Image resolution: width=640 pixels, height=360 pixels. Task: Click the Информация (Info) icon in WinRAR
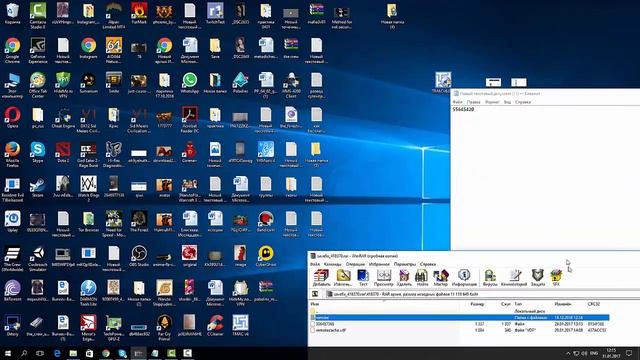[x=464, y=278]
